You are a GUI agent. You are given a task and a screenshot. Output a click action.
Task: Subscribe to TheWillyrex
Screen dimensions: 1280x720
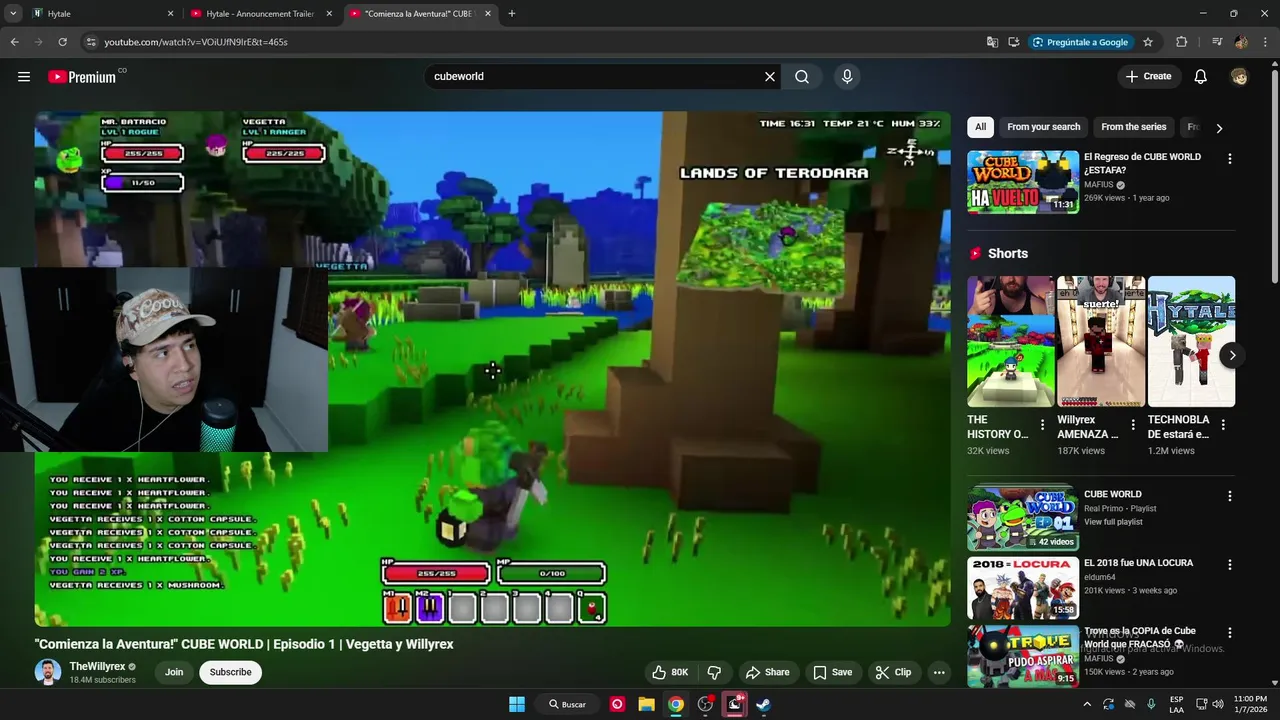pyautogui.click(x=230, y=672)
